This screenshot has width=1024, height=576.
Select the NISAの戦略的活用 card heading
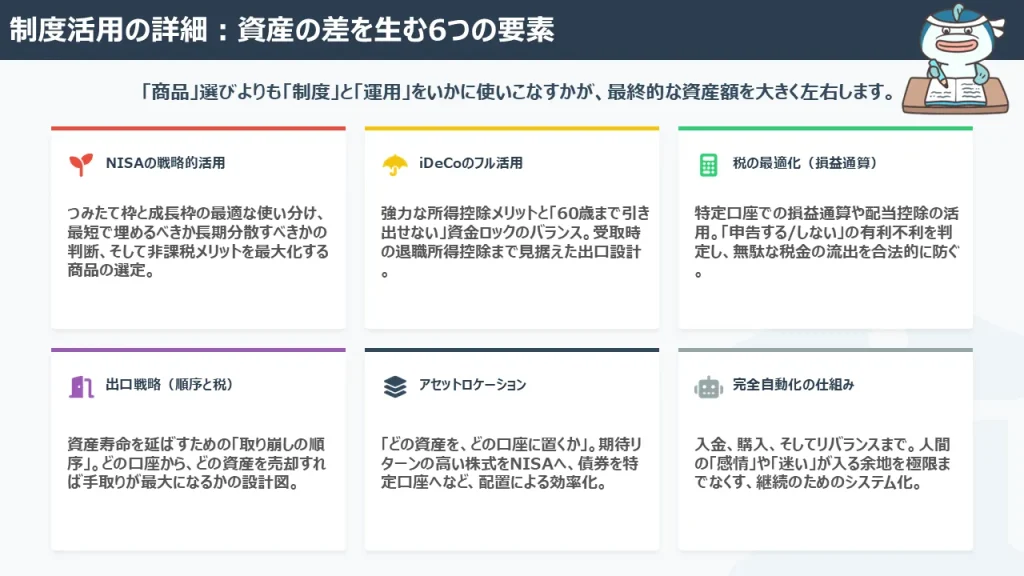click(165, 163)
